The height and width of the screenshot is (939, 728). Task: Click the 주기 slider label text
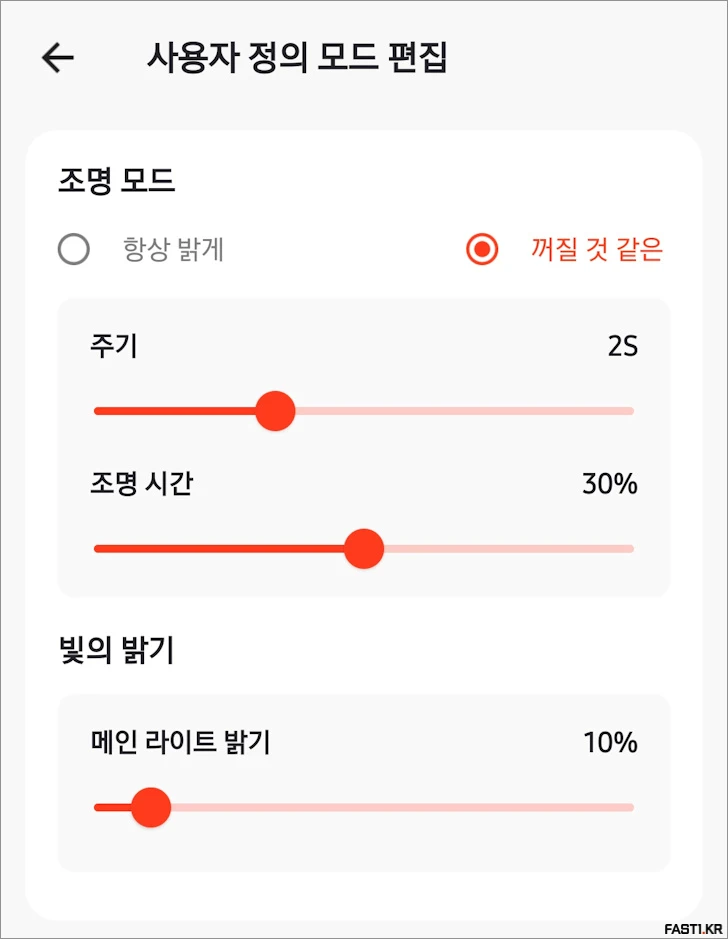[x=114, y=347]
